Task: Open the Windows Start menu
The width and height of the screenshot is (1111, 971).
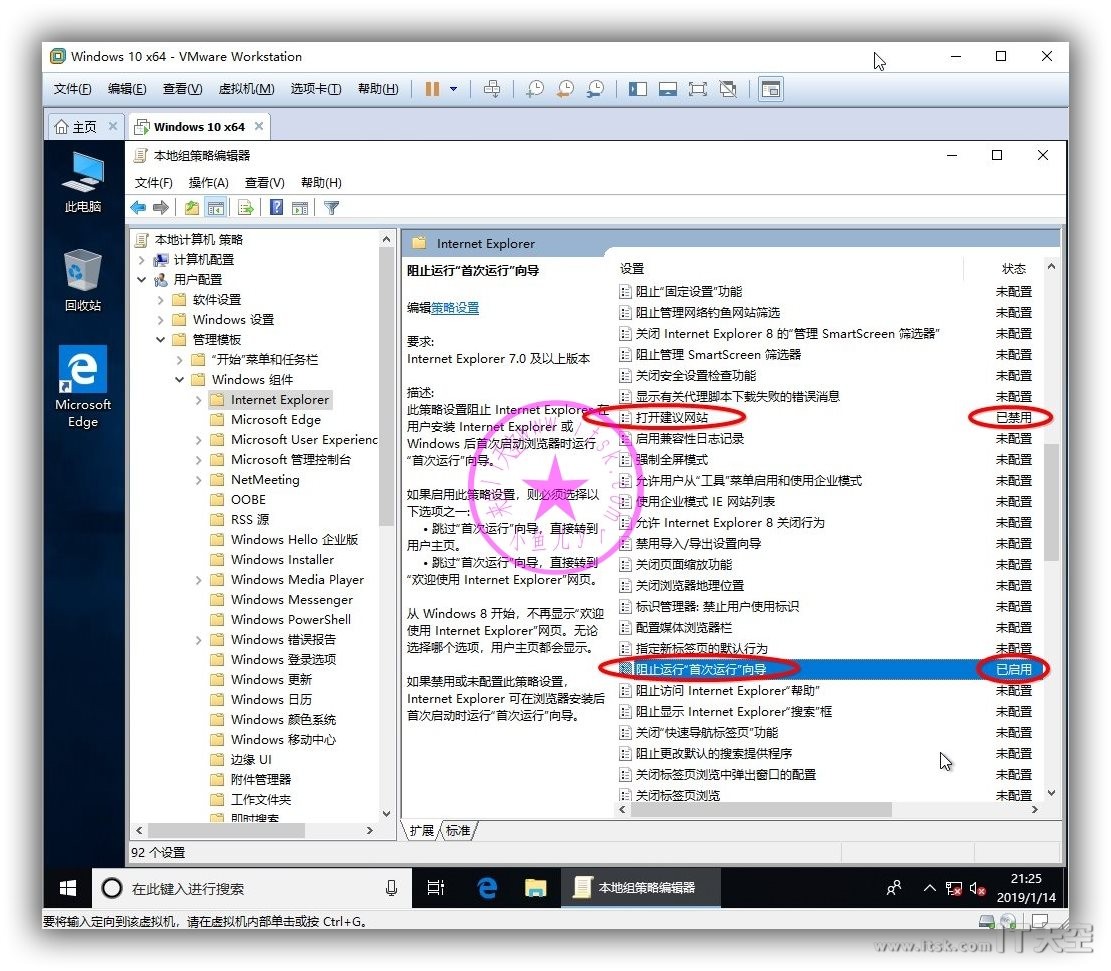Action: point(68,888)
